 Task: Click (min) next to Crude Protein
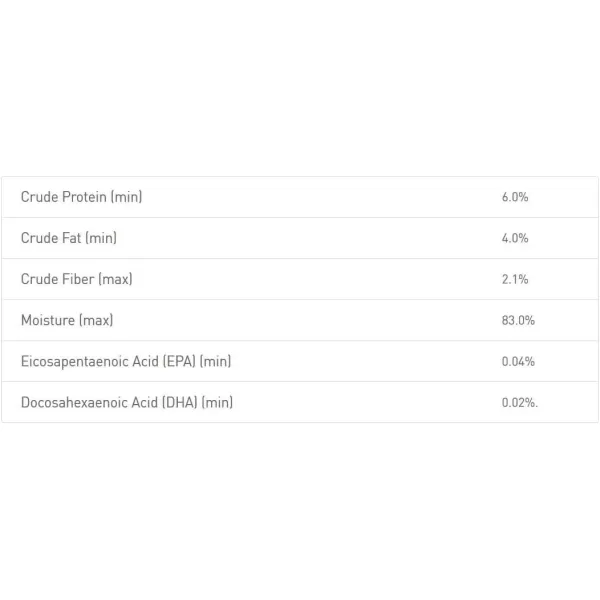coord(126,197)
